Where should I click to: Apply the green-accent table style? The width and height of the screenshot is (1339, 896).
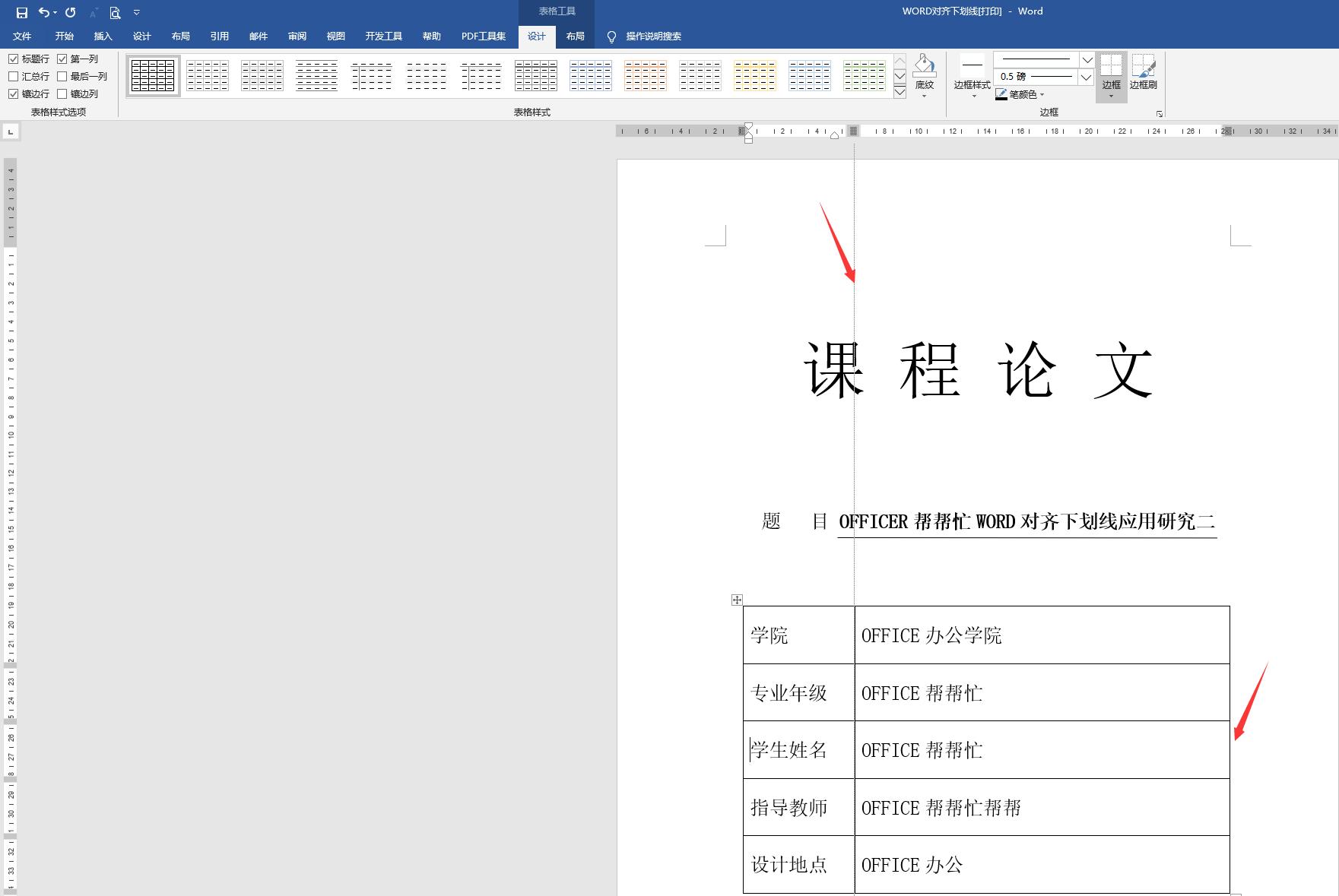click(865, 76)
